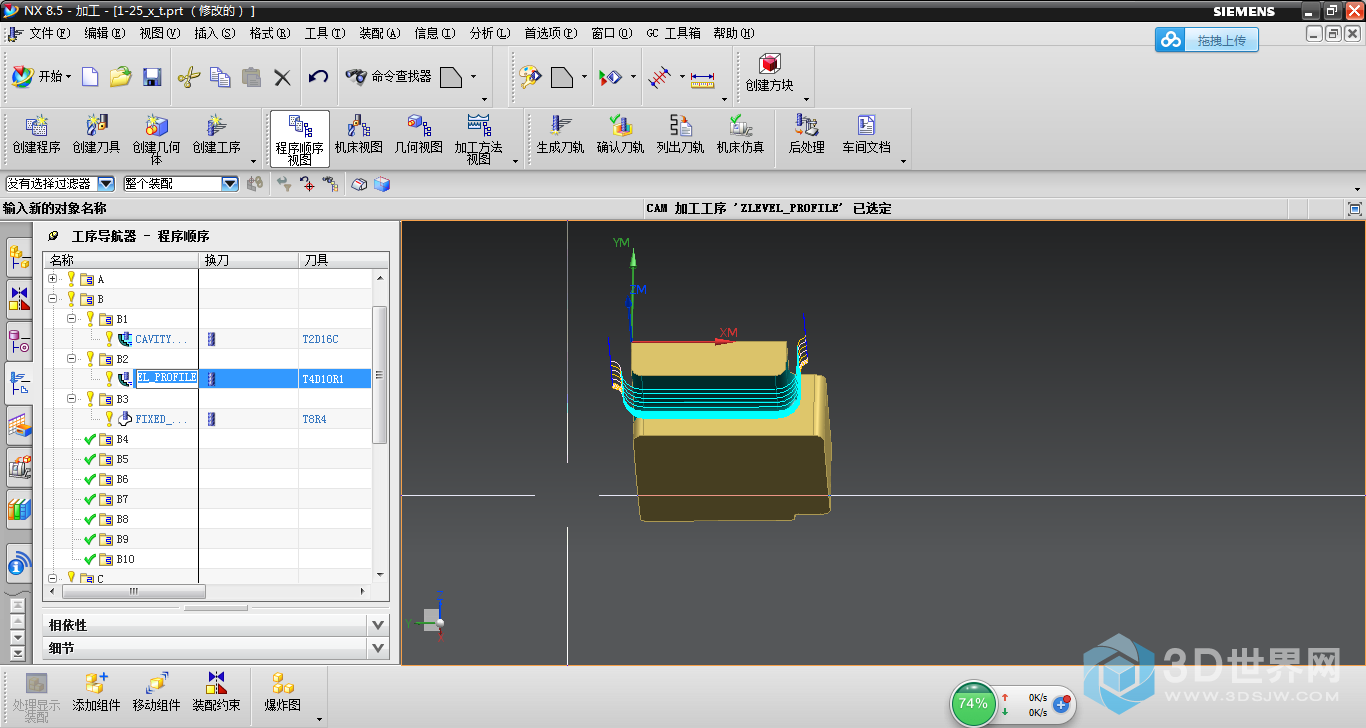Open the 文件 file menu
This screenshot has height=728, width=1366.
(x=50, y=33)
